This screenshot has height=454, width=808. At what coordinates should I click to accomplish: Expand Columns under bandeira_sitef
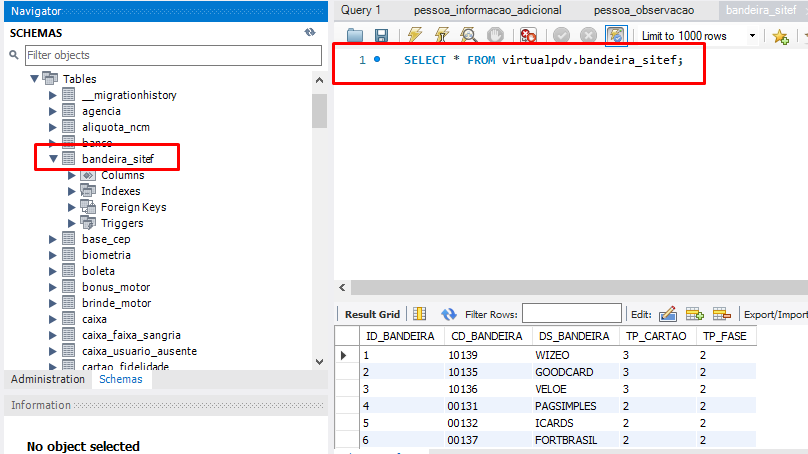click(x=72, y=175)
